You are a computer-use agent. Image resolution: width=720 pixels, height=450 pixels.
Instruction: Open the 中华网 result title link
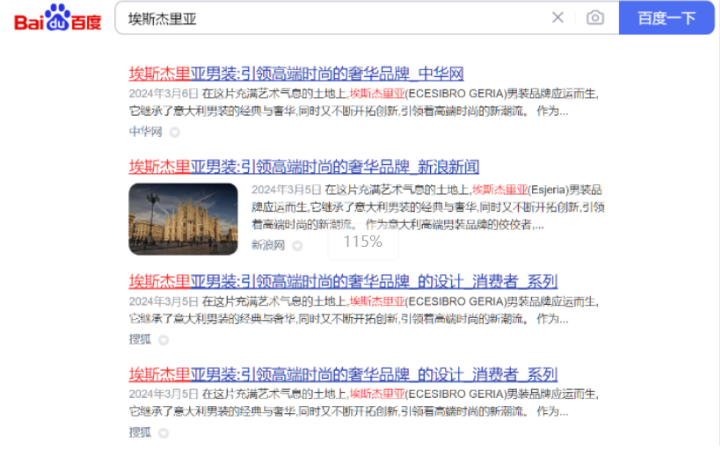point(296,73)
